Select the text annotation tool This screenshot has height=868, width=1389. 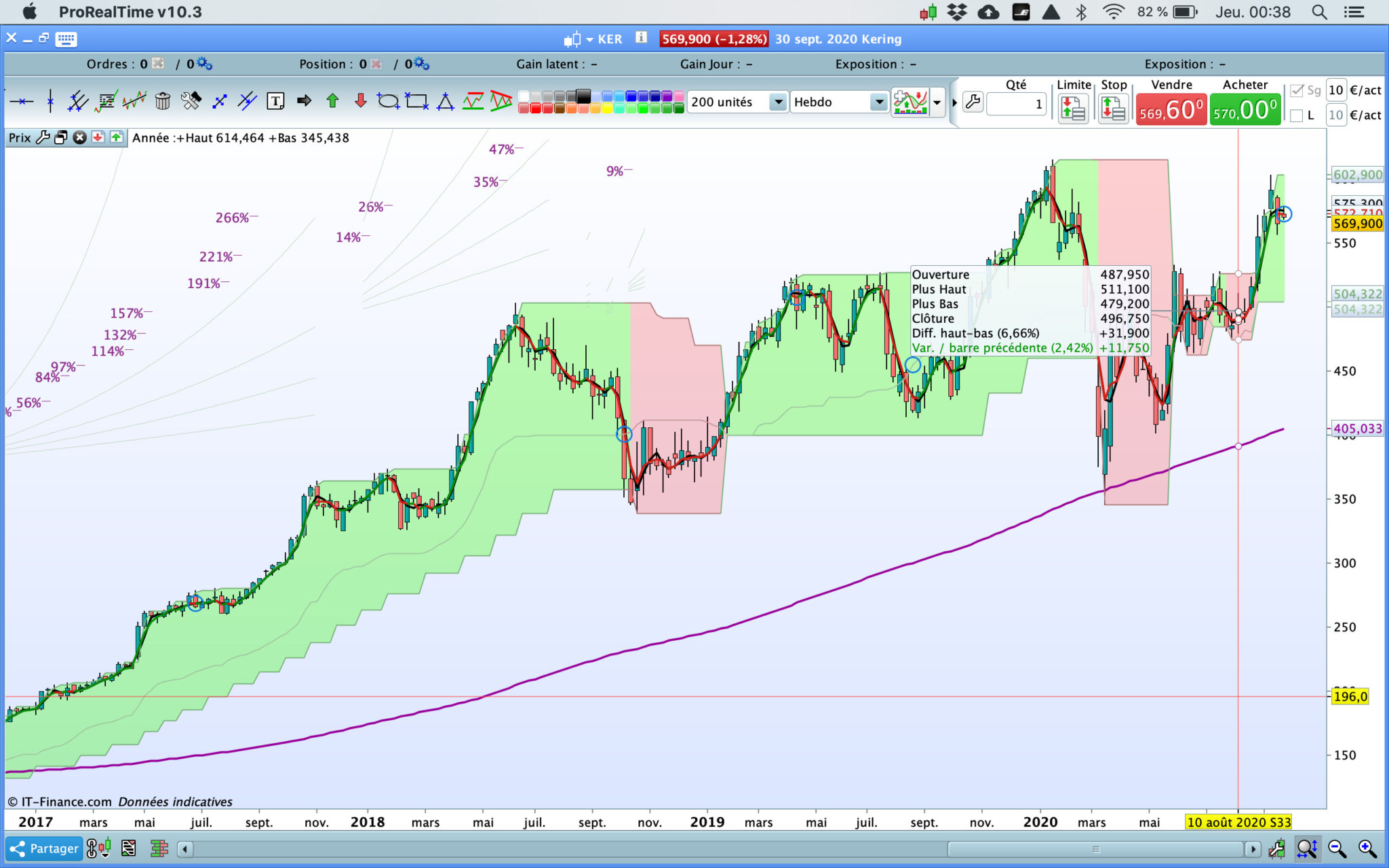(x=275, y=102)
